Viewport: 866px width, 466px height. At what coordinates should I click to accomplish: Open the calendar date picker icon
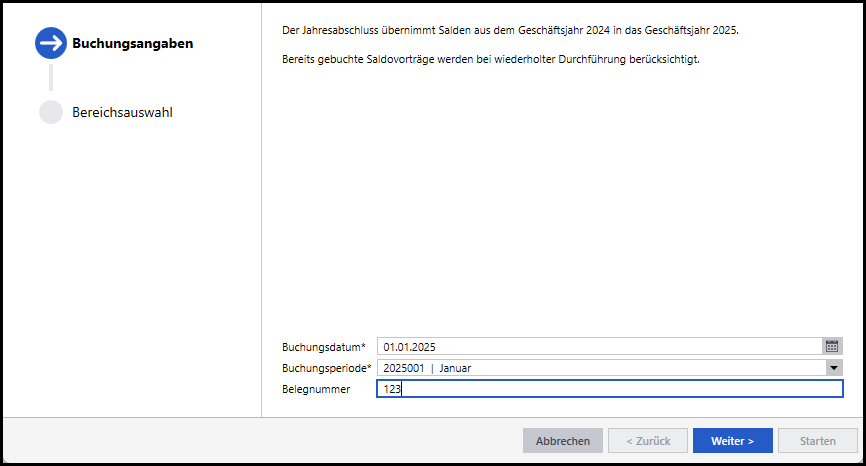click(x=832, y=346)
